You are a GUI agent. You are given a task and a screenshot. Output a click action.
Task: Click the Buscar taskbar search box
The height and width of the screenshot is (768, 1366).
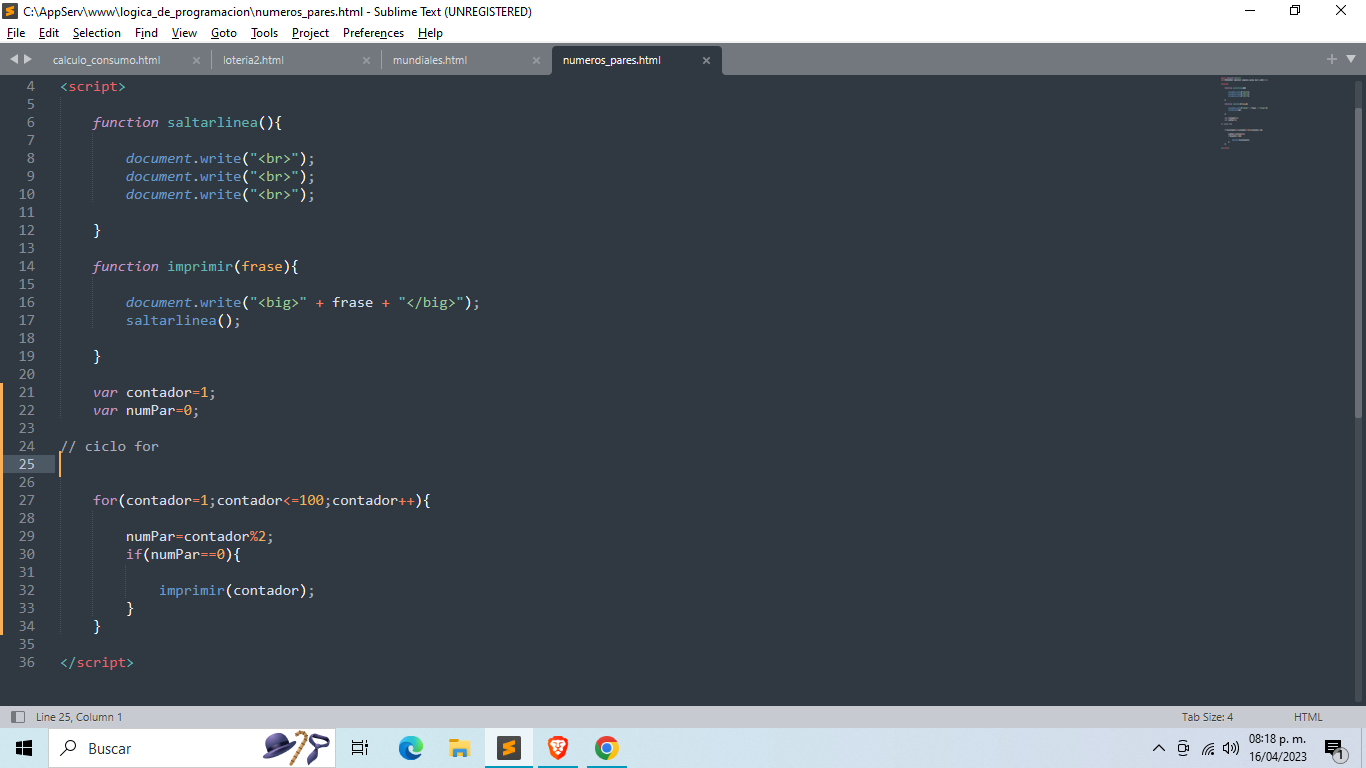click(194, 748)
